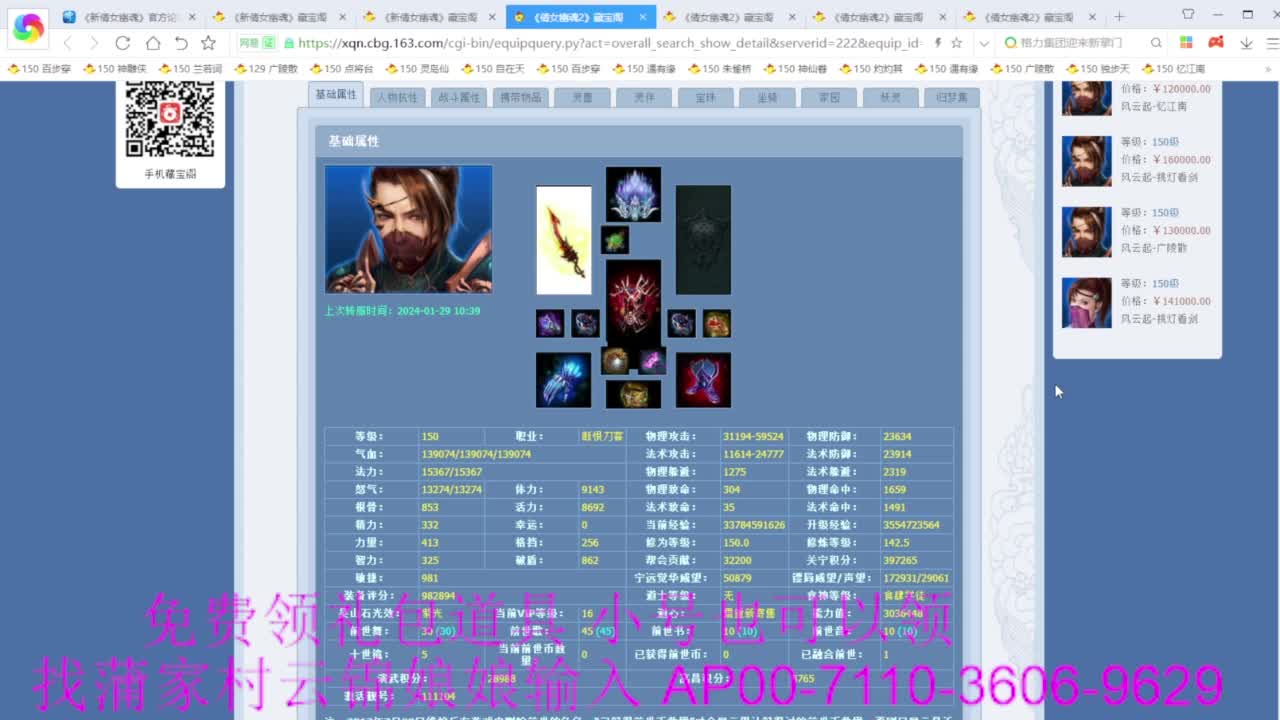Click the search box with 格力集团 text
1280x720 pixels.
(1075, 43)
